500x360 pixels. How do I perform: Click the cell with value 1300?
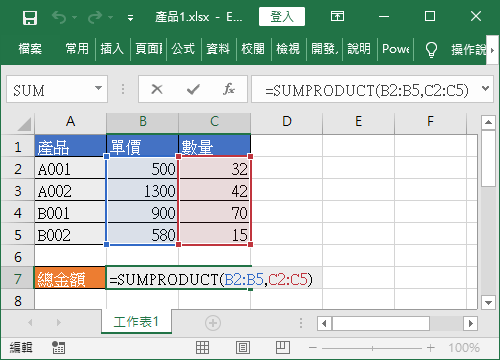point(143,190)
